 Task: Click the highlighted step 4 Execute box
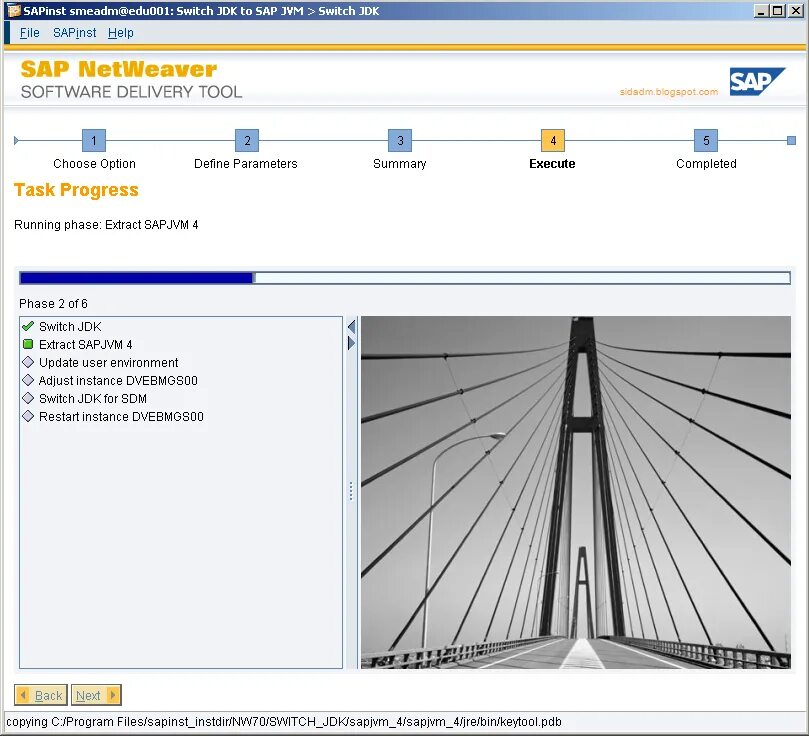click(553, 140)
